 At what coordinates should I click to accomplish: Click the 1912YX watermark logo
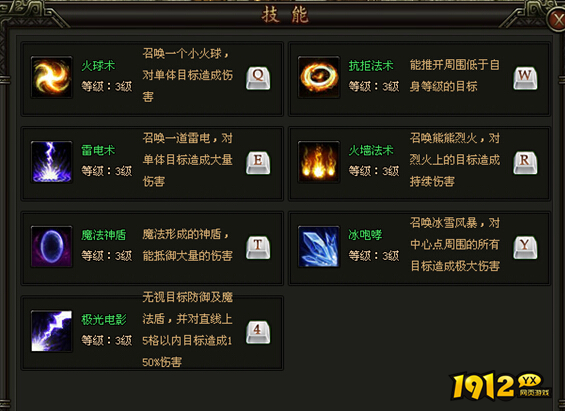(x=501, y=387)
